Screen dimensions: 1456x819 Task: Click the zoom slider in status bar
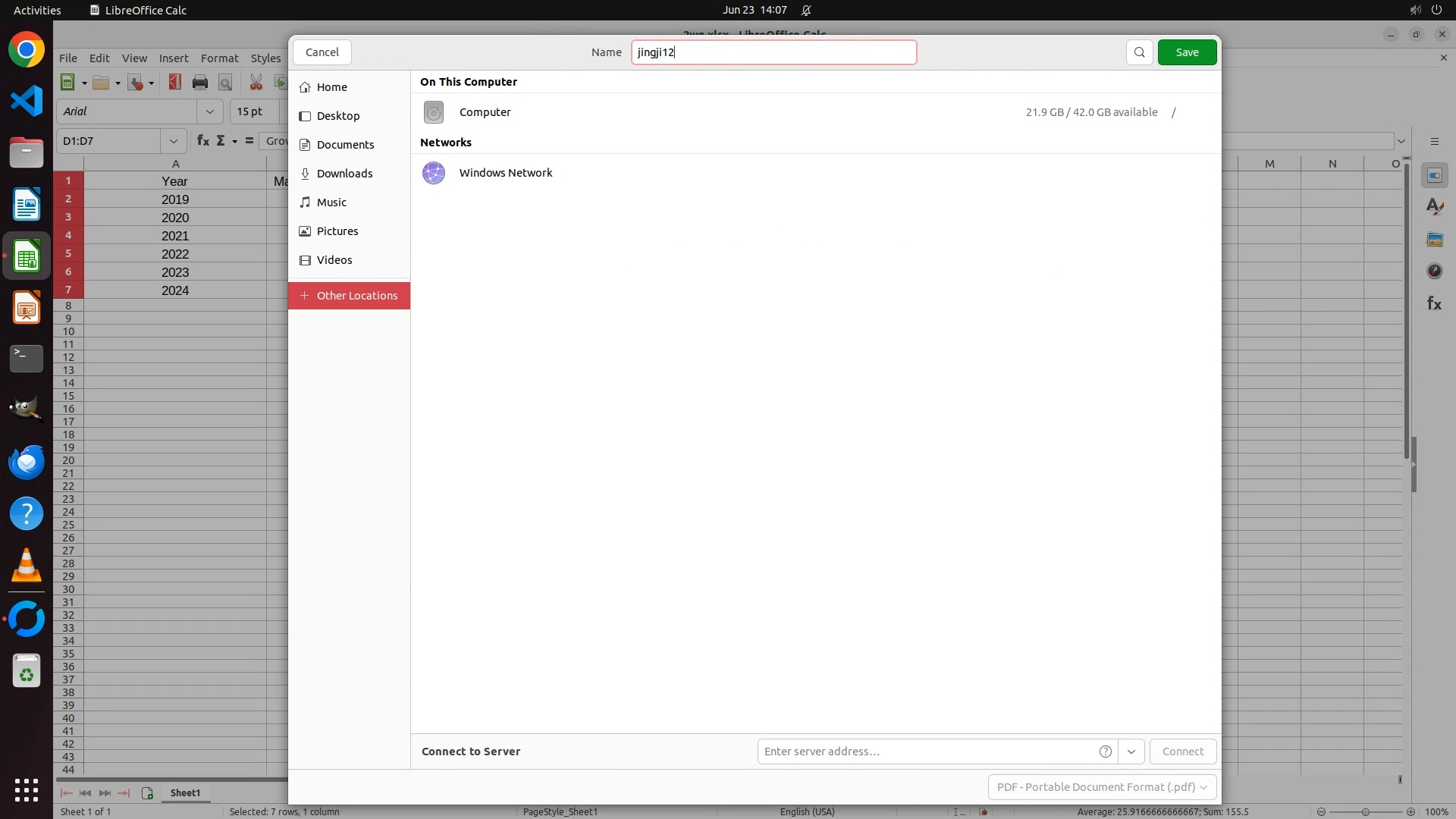(x=1365, y=811)
